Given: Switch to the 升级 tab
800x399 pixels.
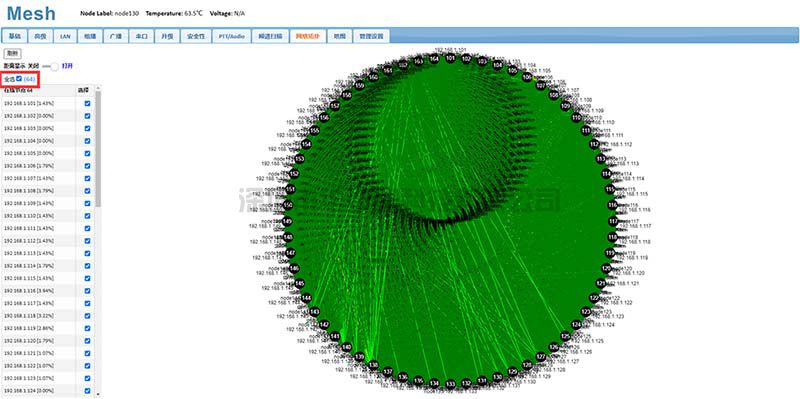Looking at the screenshot, I should tap(167, 36).
